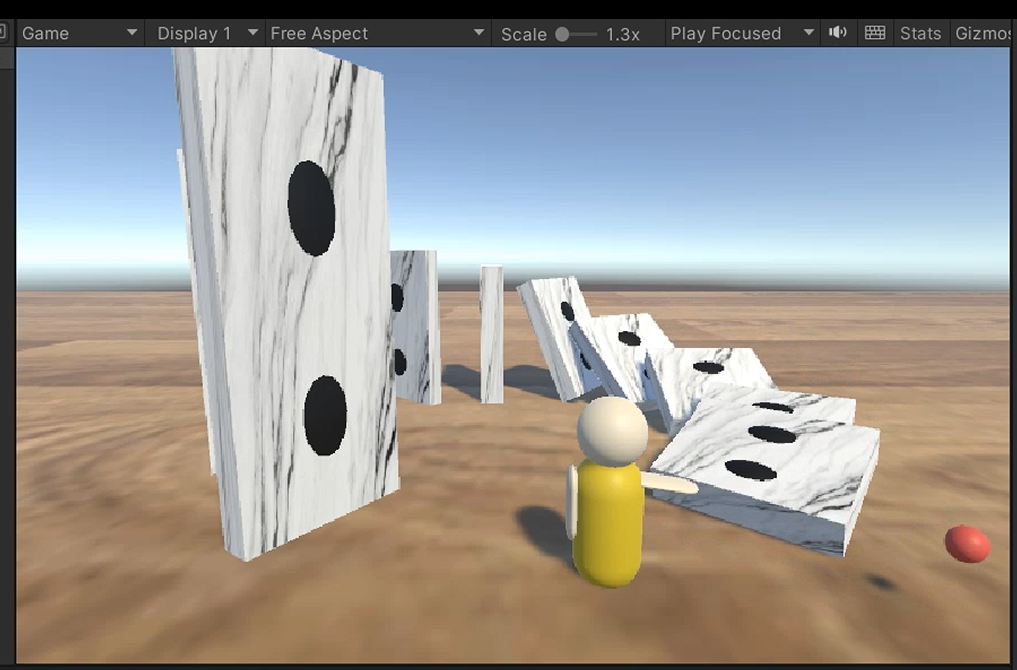Click the player's outstretched arm

coord(668,484)
